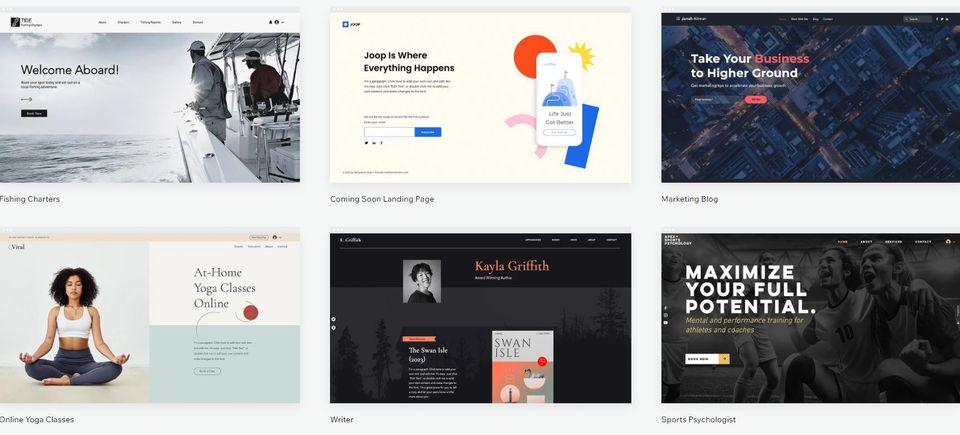Image resolution: width=960 pixels, height=435 pixels.
Task: Click the email input field in Joop template
Action: [x=389, y=132]
